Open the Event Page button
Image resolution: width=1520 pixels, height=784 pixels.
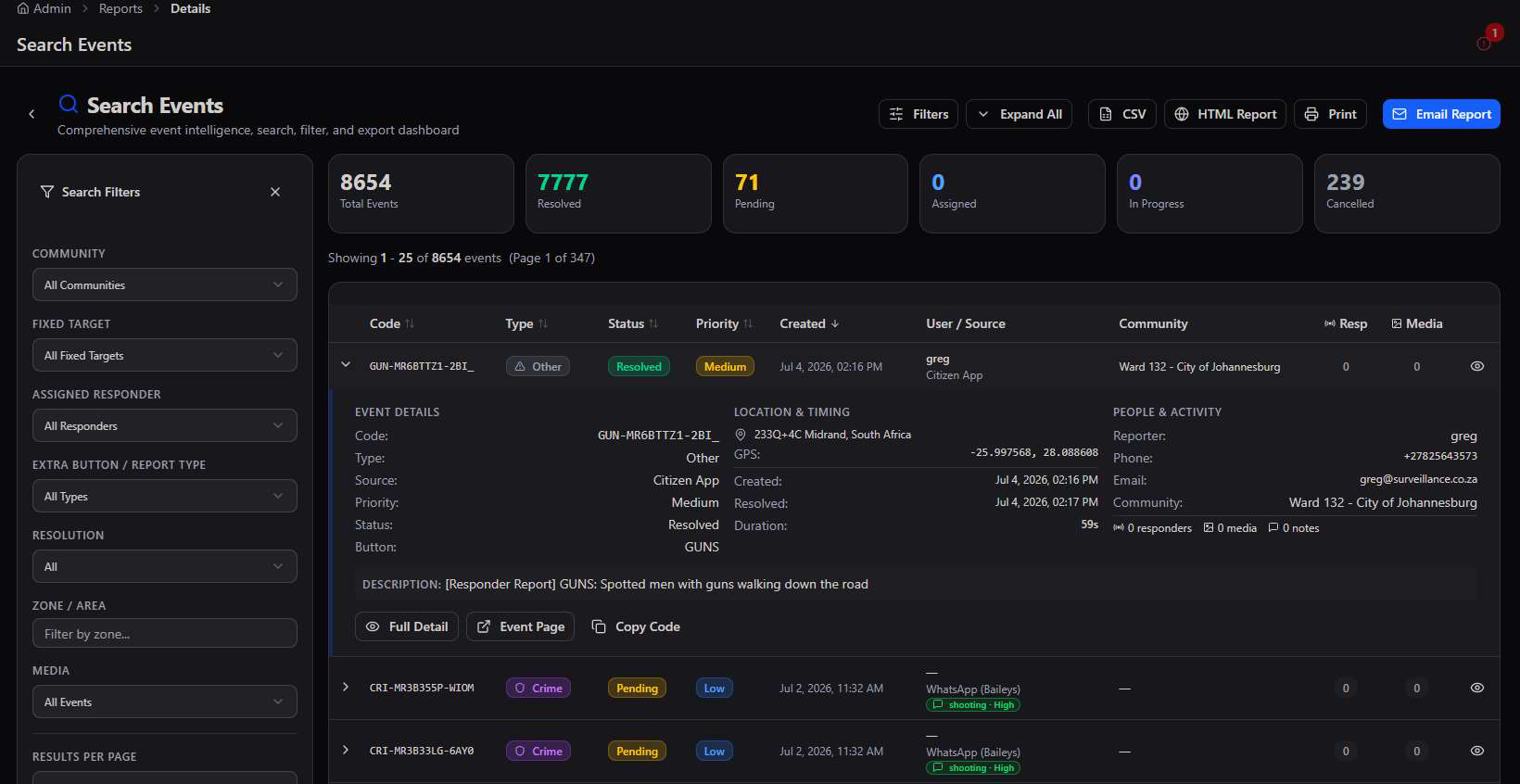pyautogui.click(x=520, y=626)
